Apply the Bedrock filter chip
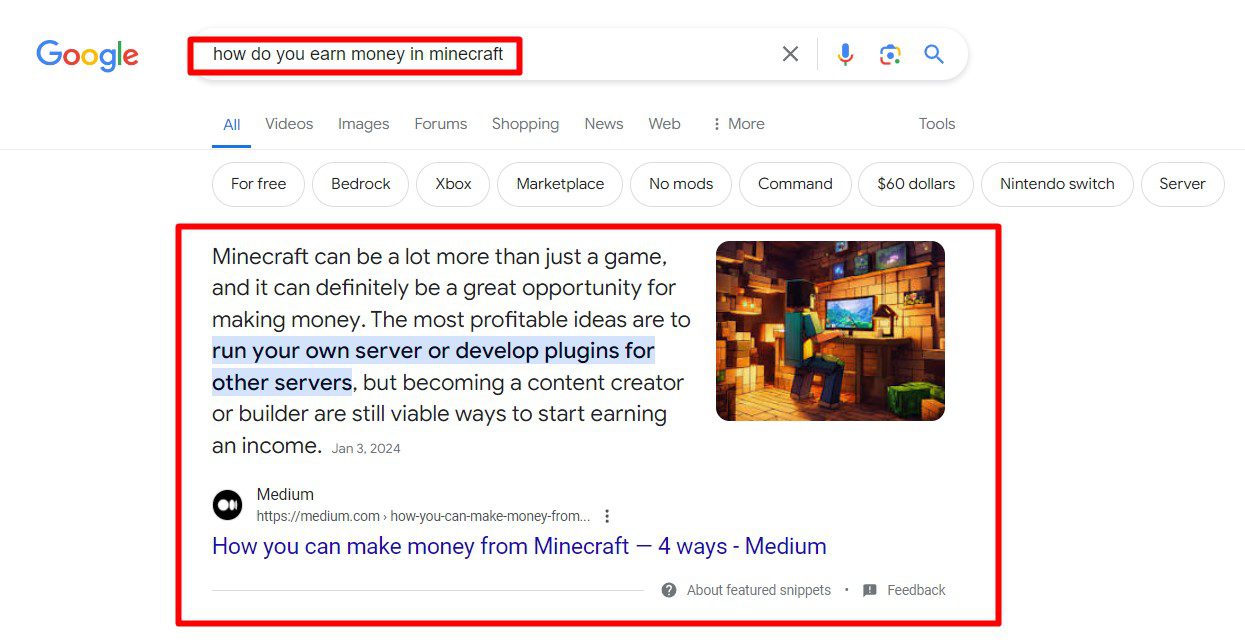Screen dimensions: 1245x642 361,184
